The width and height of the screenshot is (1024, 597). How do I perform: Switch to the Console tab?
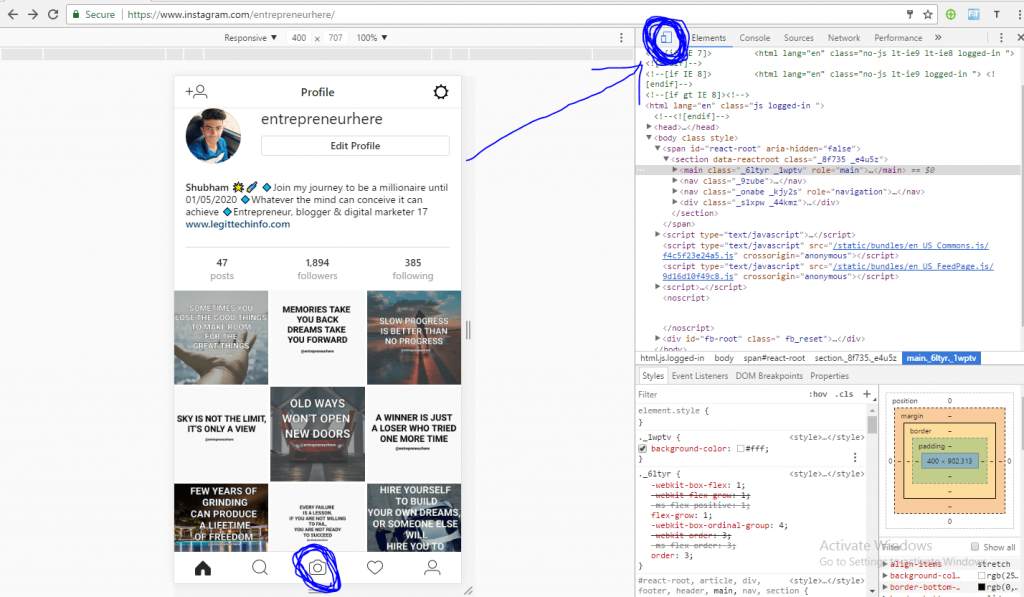pos(755,37)
